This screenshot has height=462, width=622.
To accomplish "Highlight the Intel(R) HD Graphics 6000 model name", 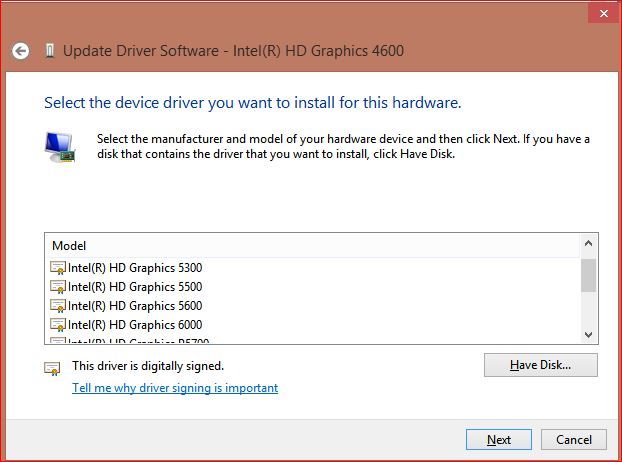I will click(x=135, y=325).
